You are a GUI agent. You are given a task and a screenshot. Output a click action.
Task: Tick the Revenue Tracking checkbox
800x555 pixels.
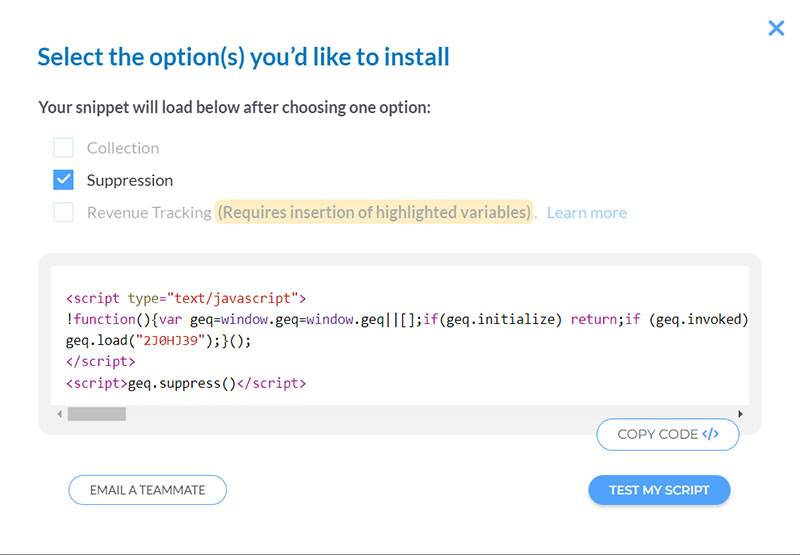(x=64, y=212)
